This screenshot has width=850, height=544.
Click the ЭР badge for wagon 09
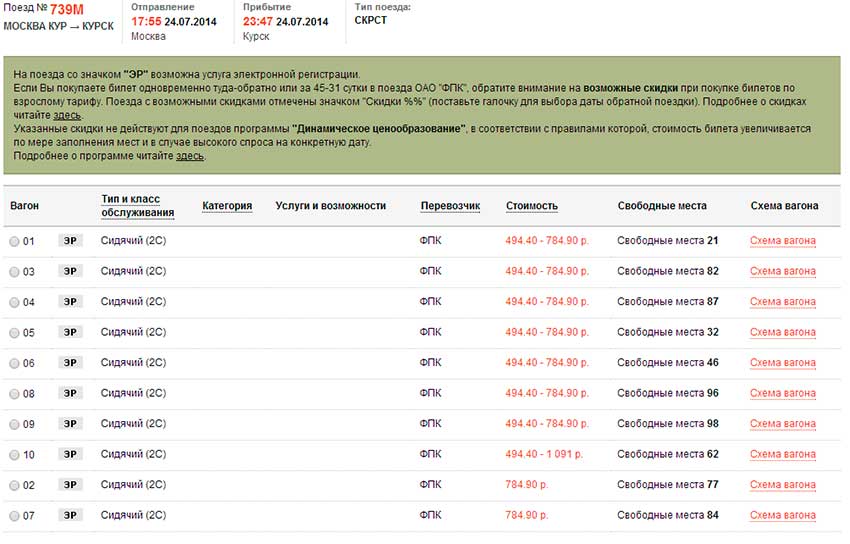pos(70,424)
